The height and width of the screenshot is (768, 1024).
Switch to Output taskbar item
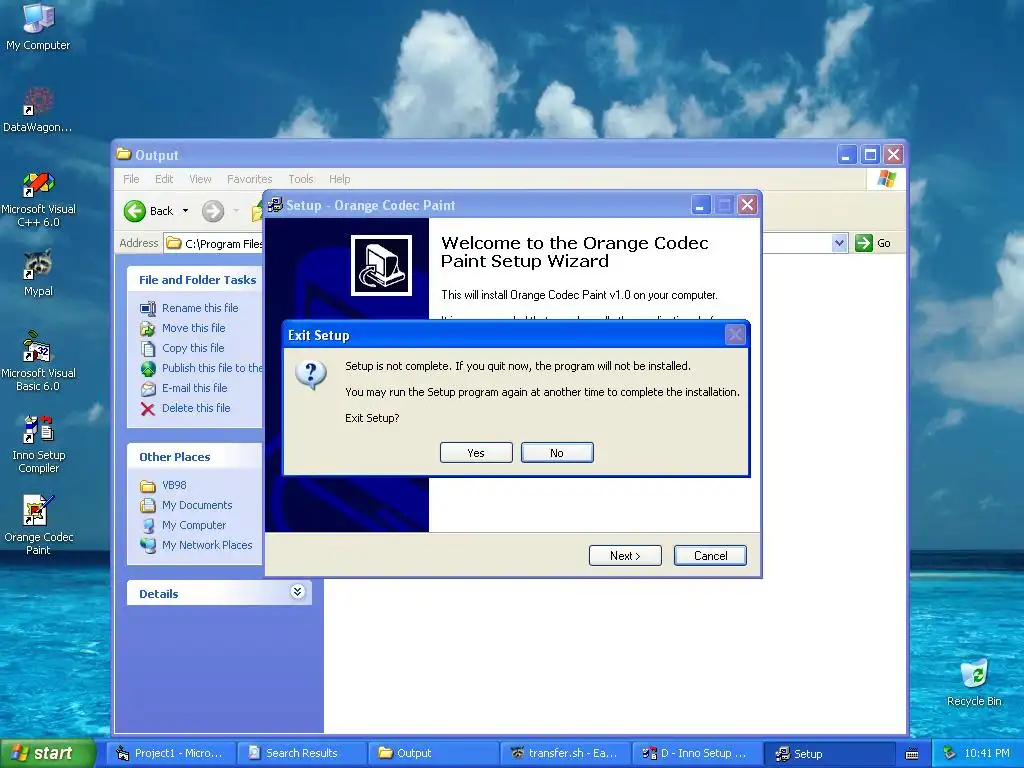pyautogui.click(x=432, y=754)
